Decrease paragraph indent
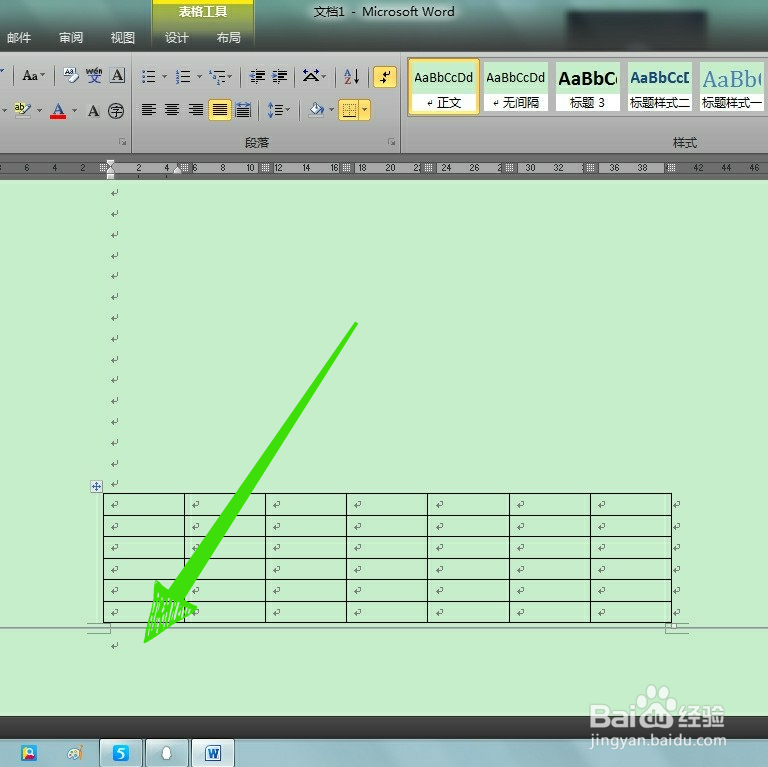 click(257, 76)
